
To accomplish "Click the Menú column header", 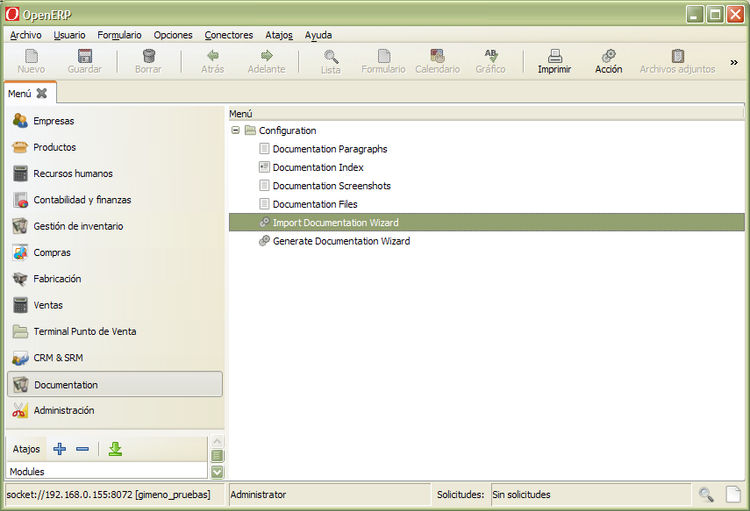I will tap(486, 114).
